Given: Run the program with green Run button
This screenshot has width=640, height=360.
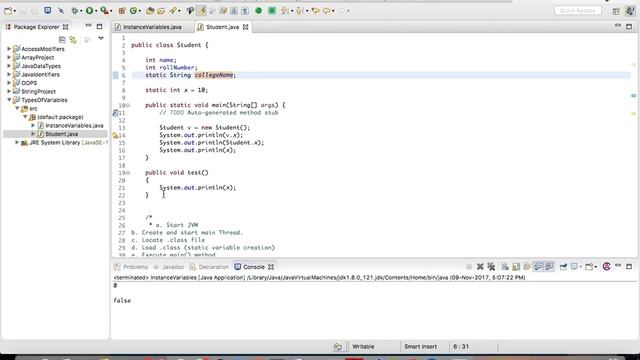Looking at the screenshot, I should 89,11.
